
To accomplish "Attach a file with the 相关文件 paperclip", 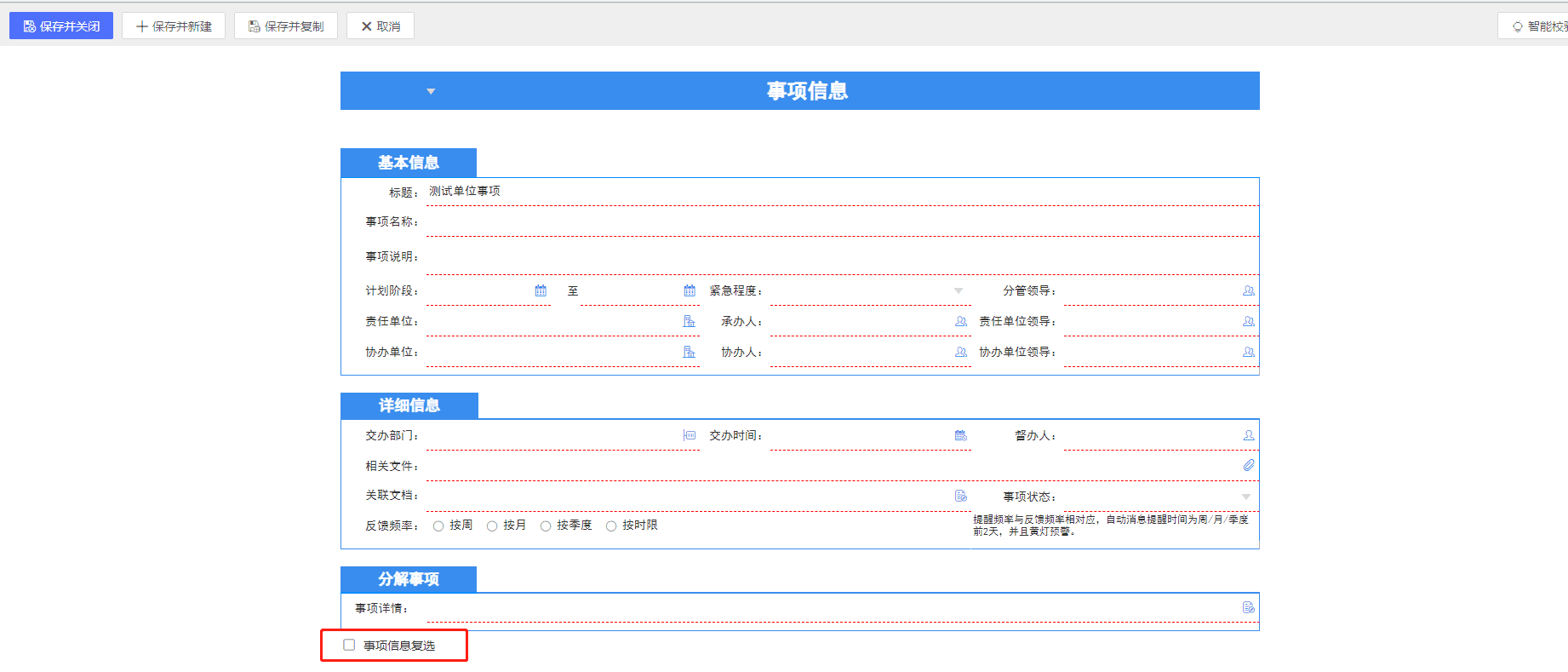I will [x=1249, y=465].
